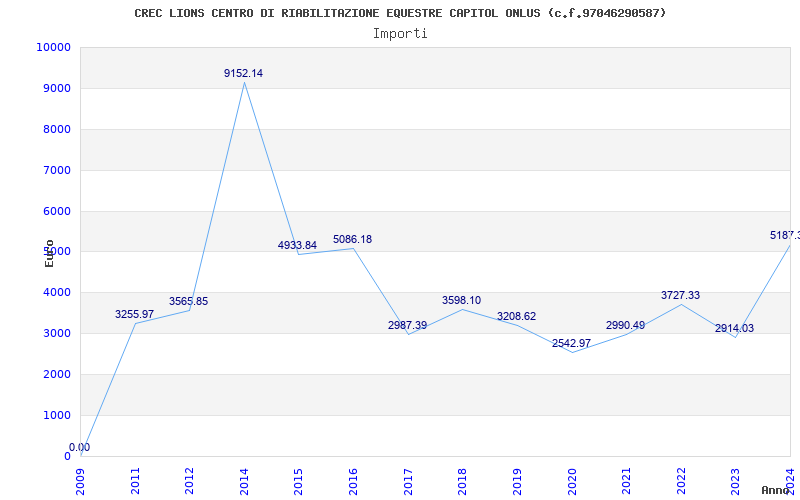The image size is (800, 500).
Task: Select the 3565.85 data label
Action: pos(188,302)
